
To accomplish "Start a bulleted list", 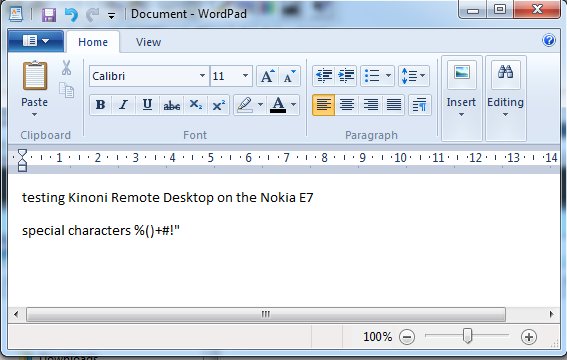I will point(372,76).
